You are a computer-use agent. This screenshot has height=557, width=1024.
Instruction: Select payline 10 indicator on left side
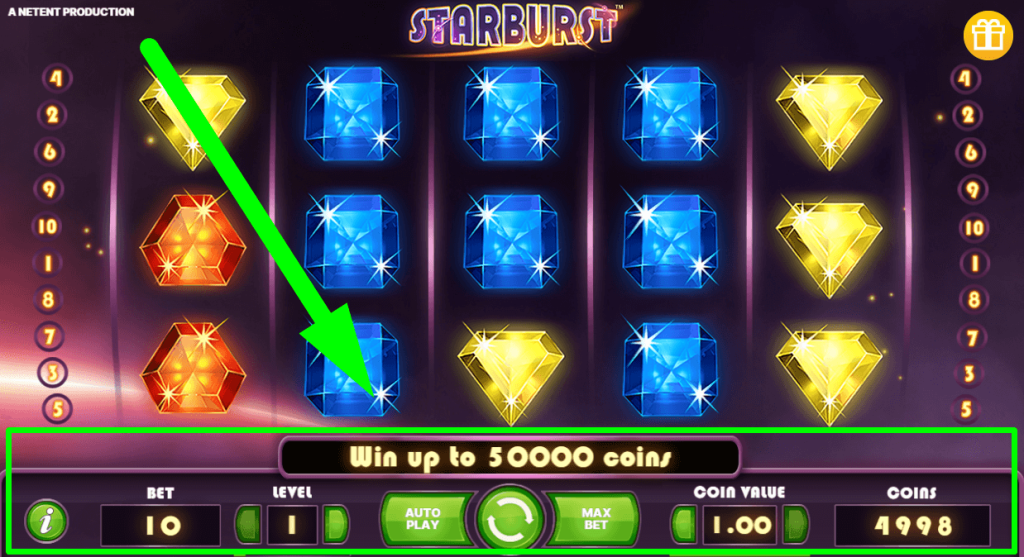[x=48, y=227]
